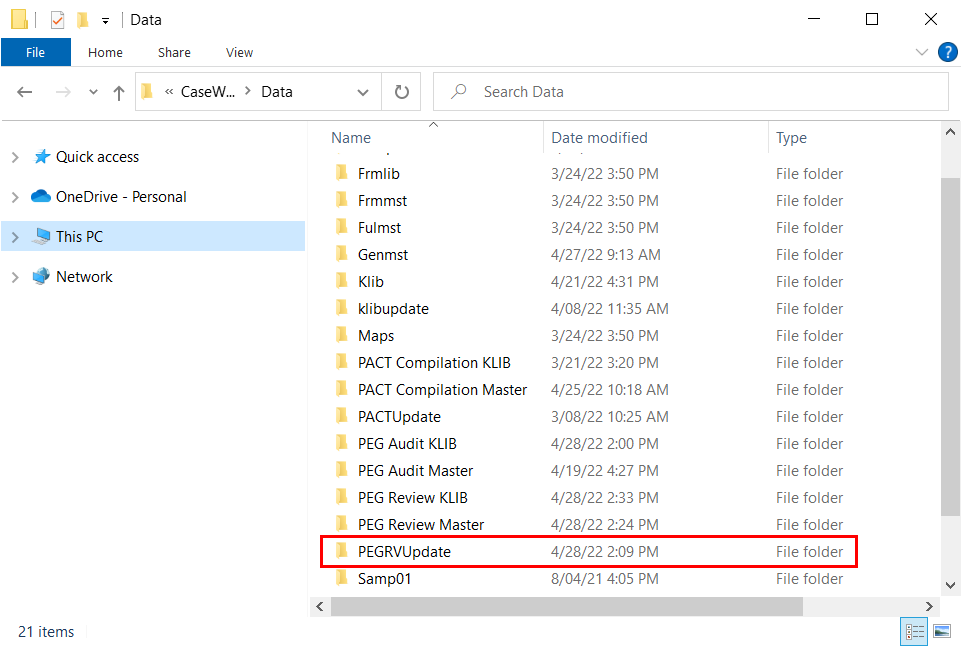The image size is (962, 647).
Task: Click the Properties quick access toolbar icon
Action: pyautogui.click(x=57, y=20)
